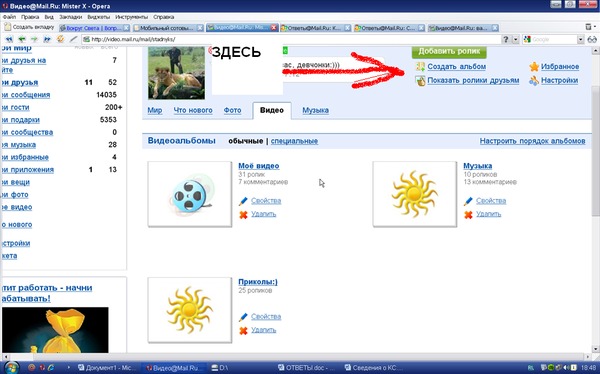Switch to the Музыка profile tab
Image resolution: width=600 pixels, height=374 pixels.
click(x=315, y=110)
